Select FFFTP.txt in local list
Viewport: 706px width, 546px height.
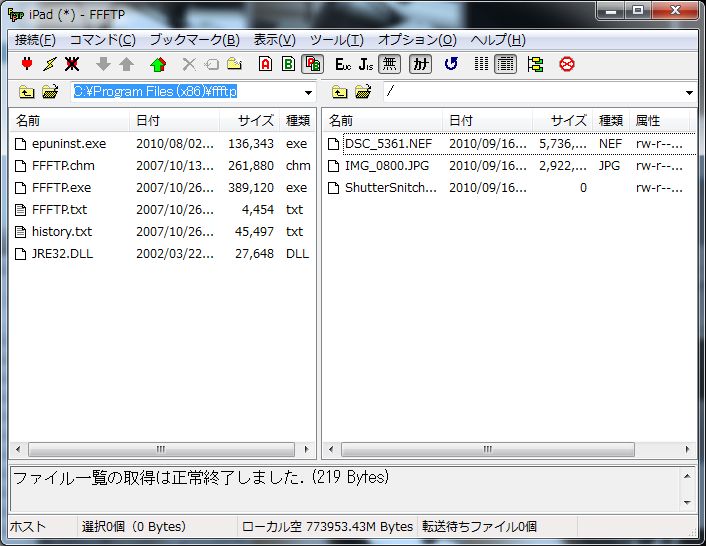pos(59,210)
